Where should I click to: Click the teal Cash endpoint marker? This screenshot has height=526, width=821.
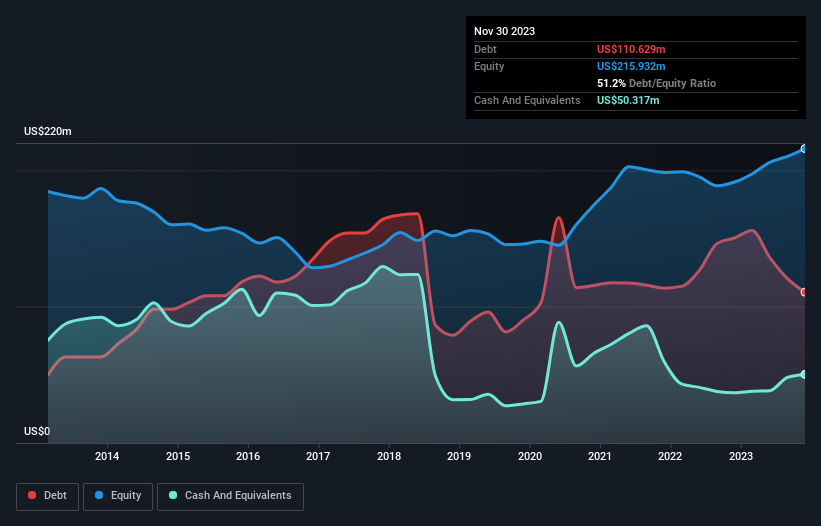click(x=804, y=374)
